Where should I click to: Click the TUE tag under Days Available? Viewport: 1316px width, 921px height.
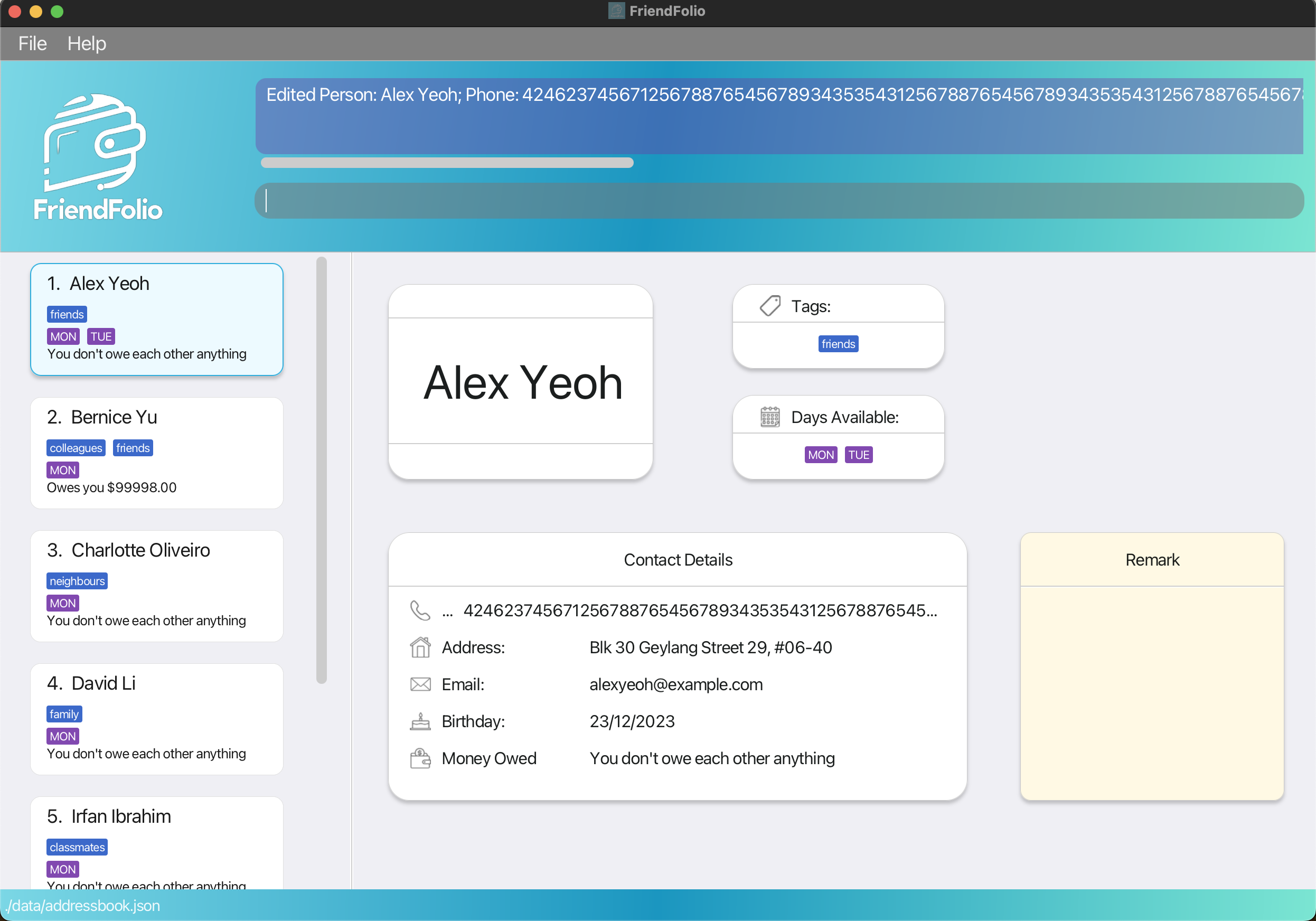(858, 455)
